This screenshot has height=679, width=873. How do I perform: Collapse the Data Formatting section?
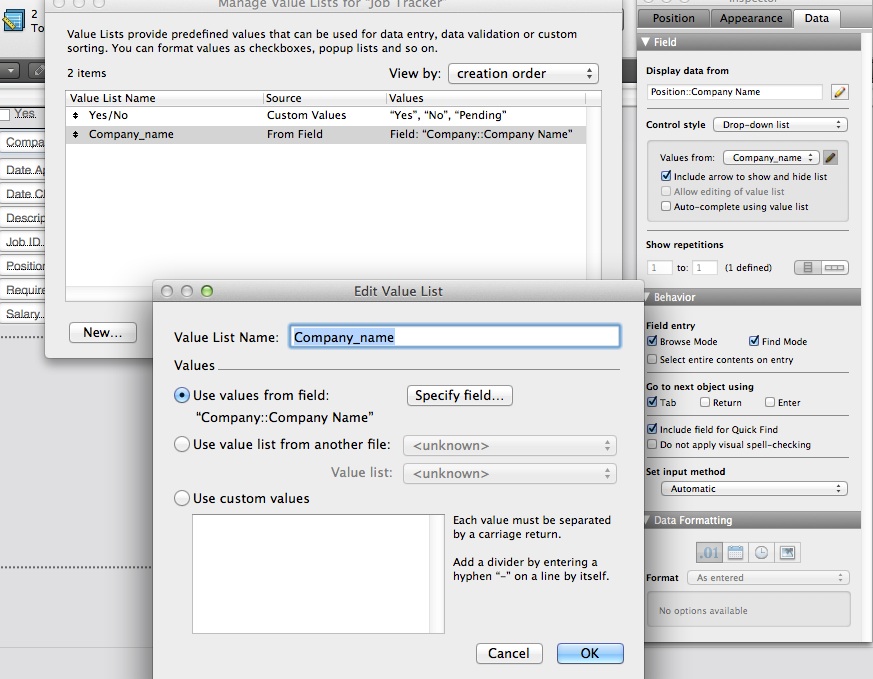point(646,521)
